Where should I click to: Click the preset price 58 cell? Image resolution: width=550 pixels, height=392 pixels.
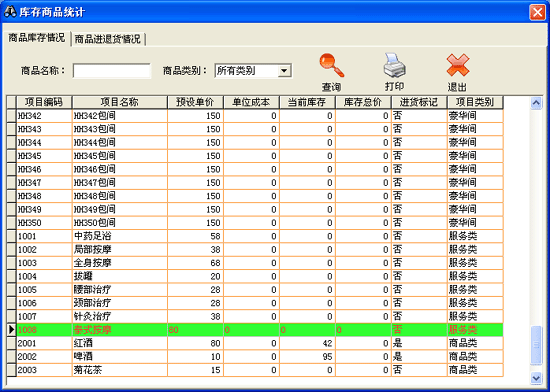[x=195, y=236]
